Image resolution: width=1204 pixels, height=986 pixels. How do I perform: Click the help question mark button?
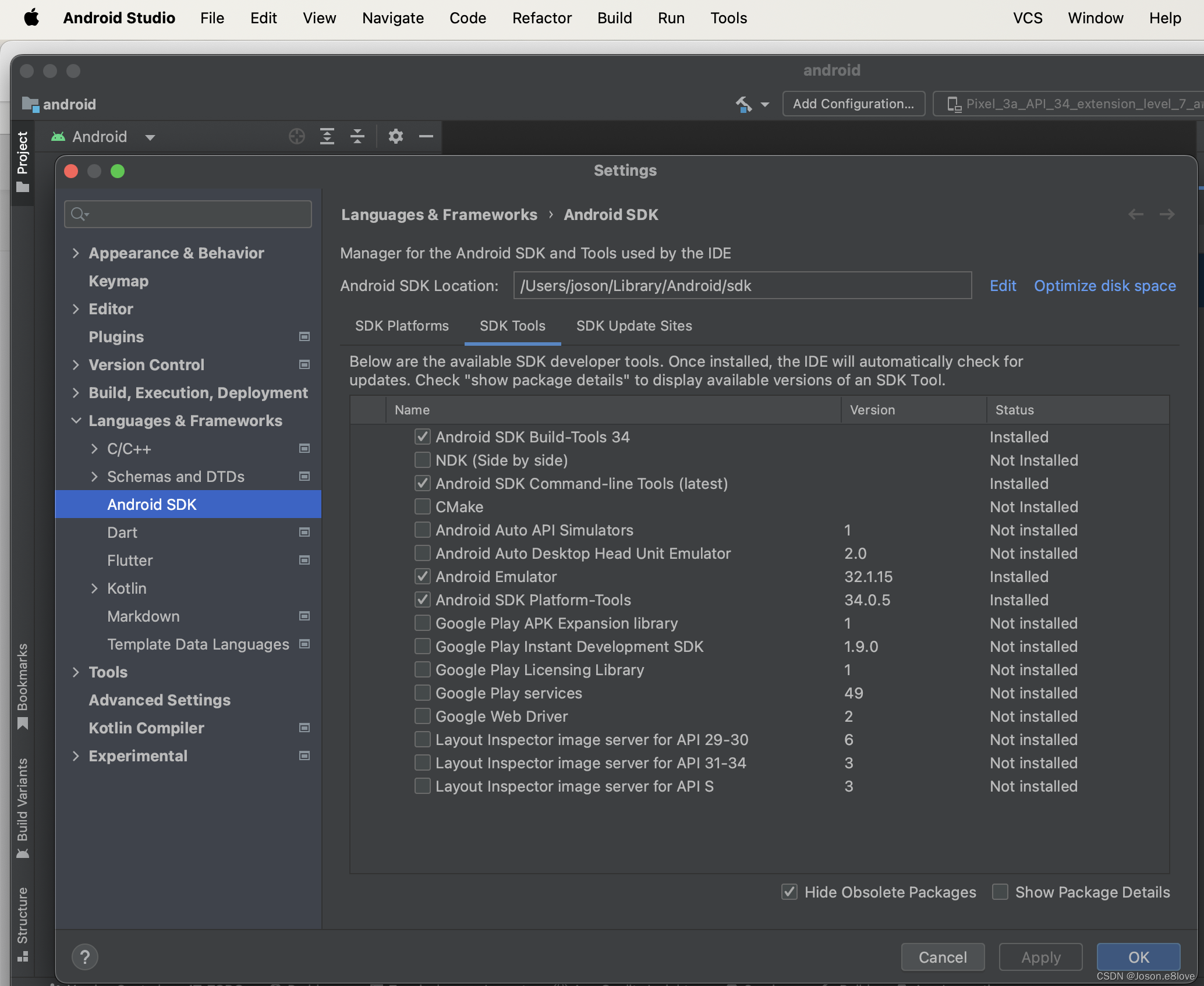85,956
